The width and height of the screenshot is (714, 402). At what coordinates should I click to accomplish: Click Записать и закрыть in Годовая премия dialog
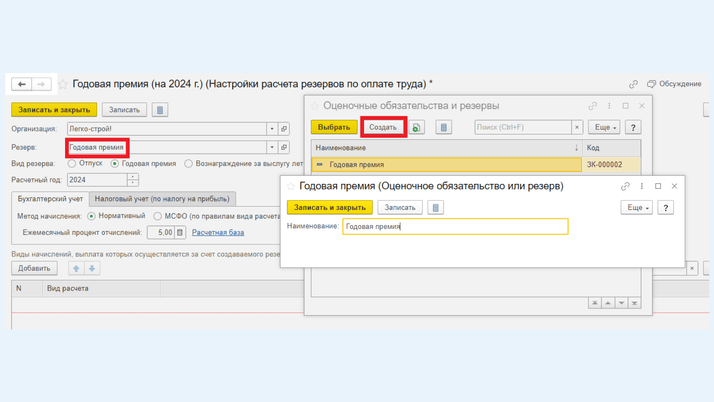[x=330, y=208]
